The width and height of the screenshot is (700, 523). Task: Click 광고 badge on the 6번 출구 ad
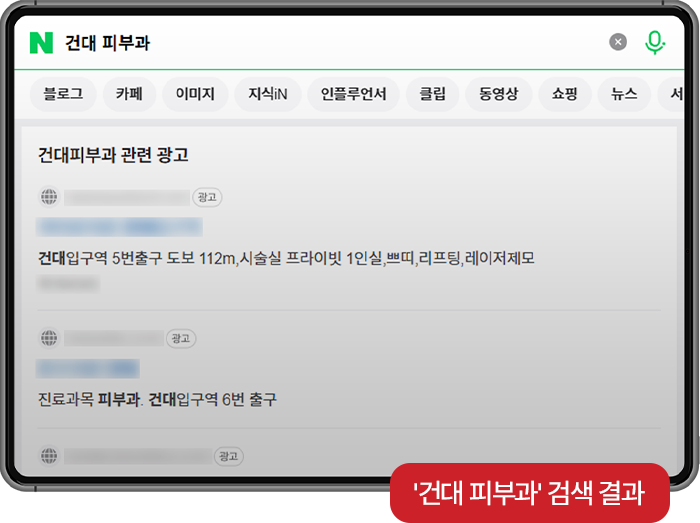(181, 338)
